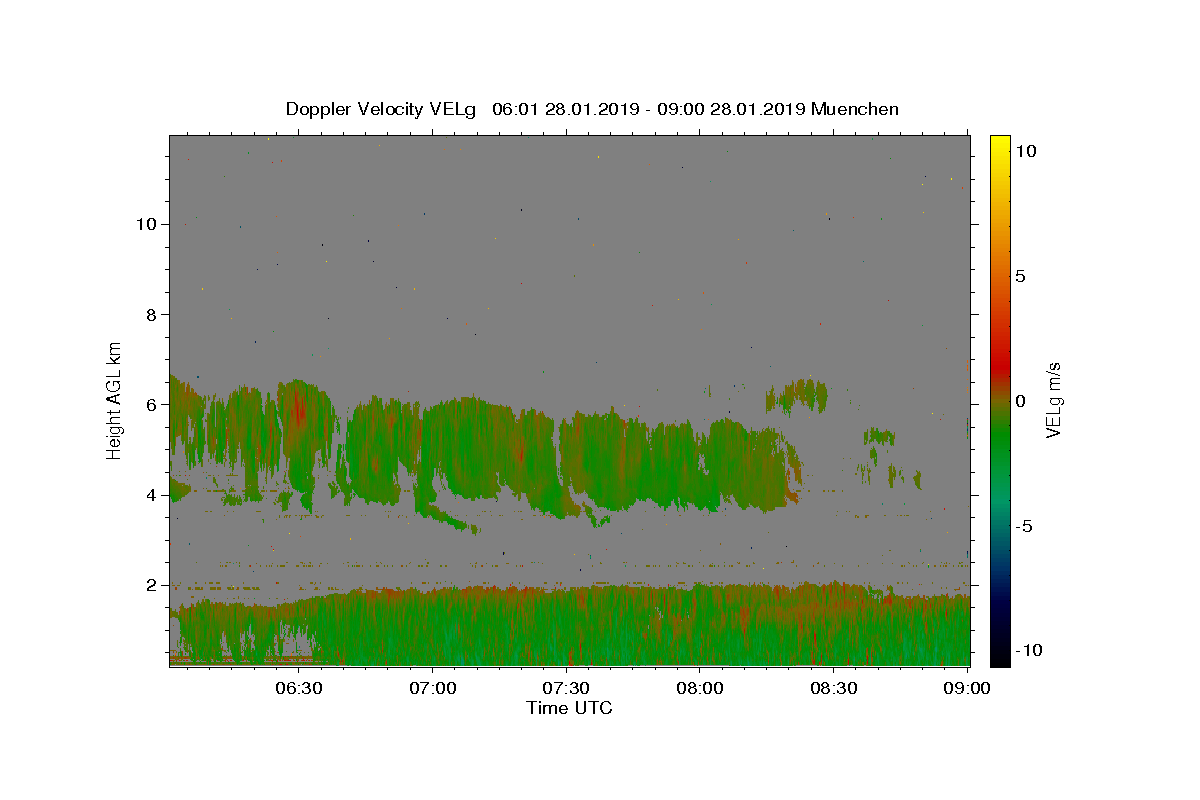Click the plot title 'Doppler Velocity VELg'

(383, 109)
